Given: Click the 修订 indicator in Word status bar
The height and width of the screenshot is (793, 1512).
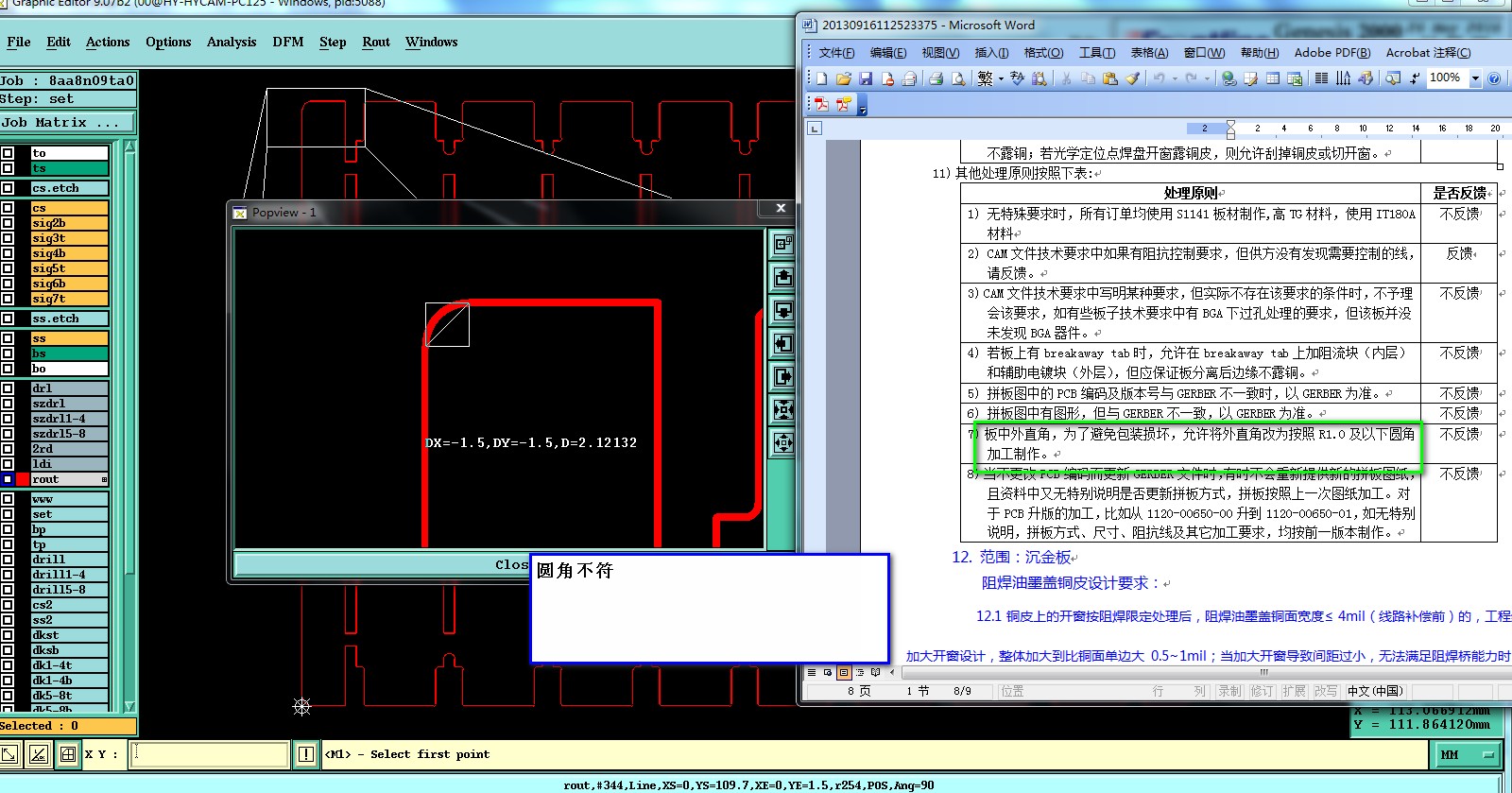Looking at the screenshot, I should point(1262,691).
